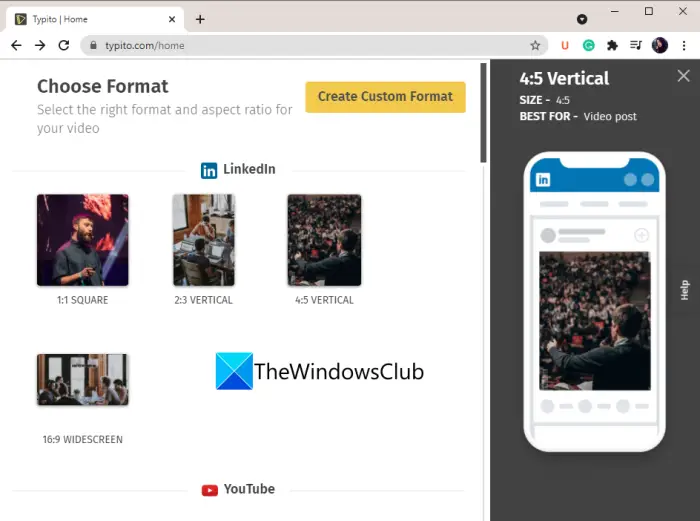Bookmark this page with the star icon
Screen dimensions: 700x521
pos(535,45)
